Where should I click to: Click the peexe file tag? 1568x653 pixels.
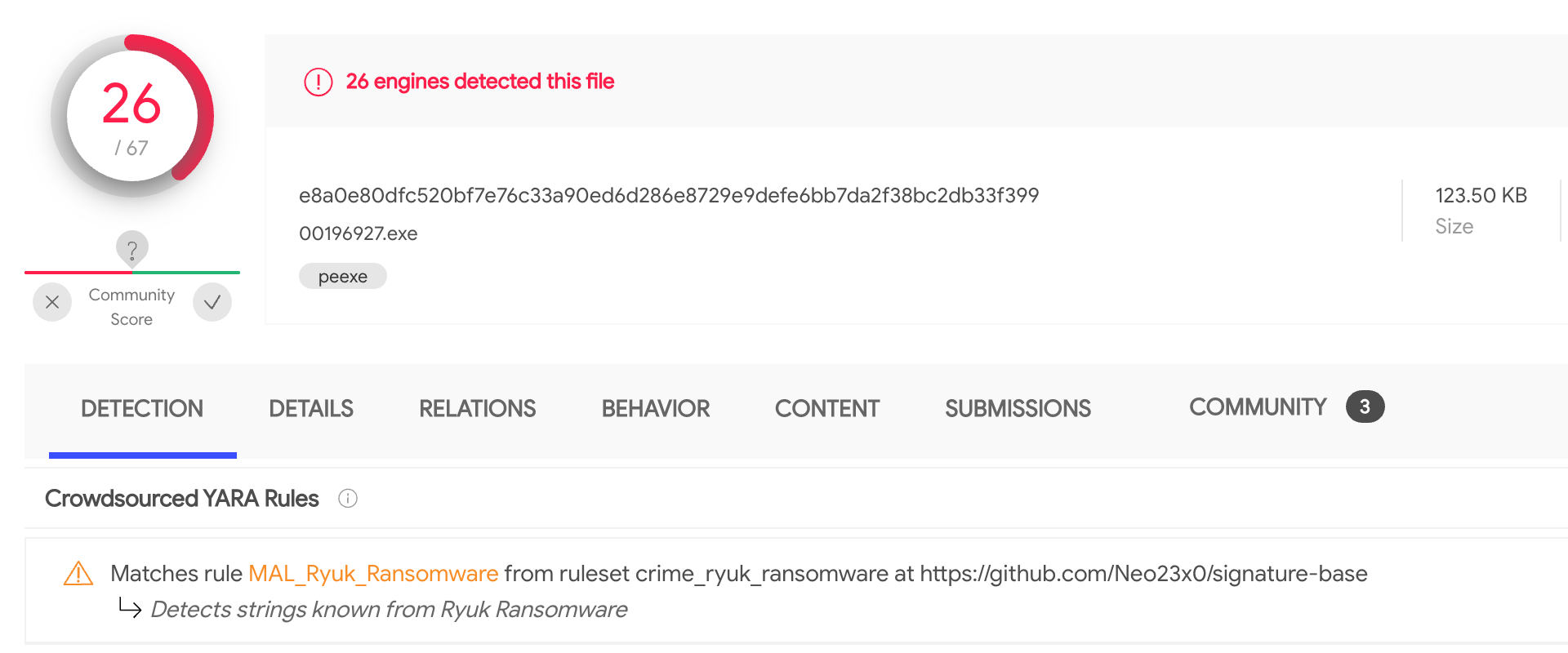point(343,276)
